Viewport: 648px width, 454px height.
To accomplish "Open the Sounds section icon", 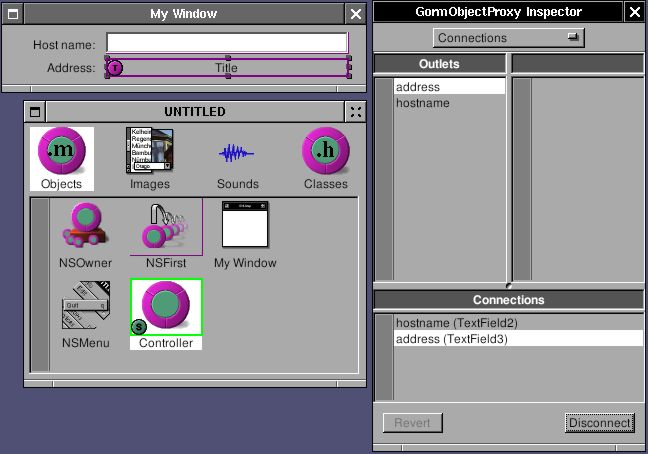I will coord(237,153).
